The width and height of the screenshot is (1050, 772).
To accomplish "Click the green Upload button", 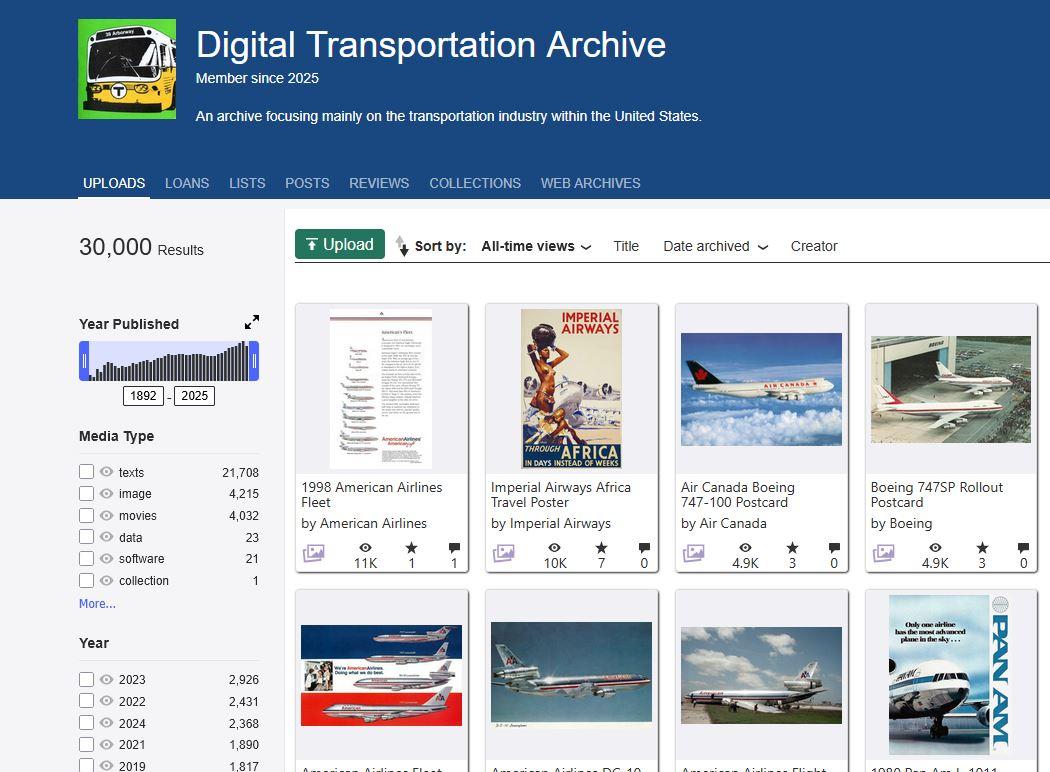I will coord(340,244).
